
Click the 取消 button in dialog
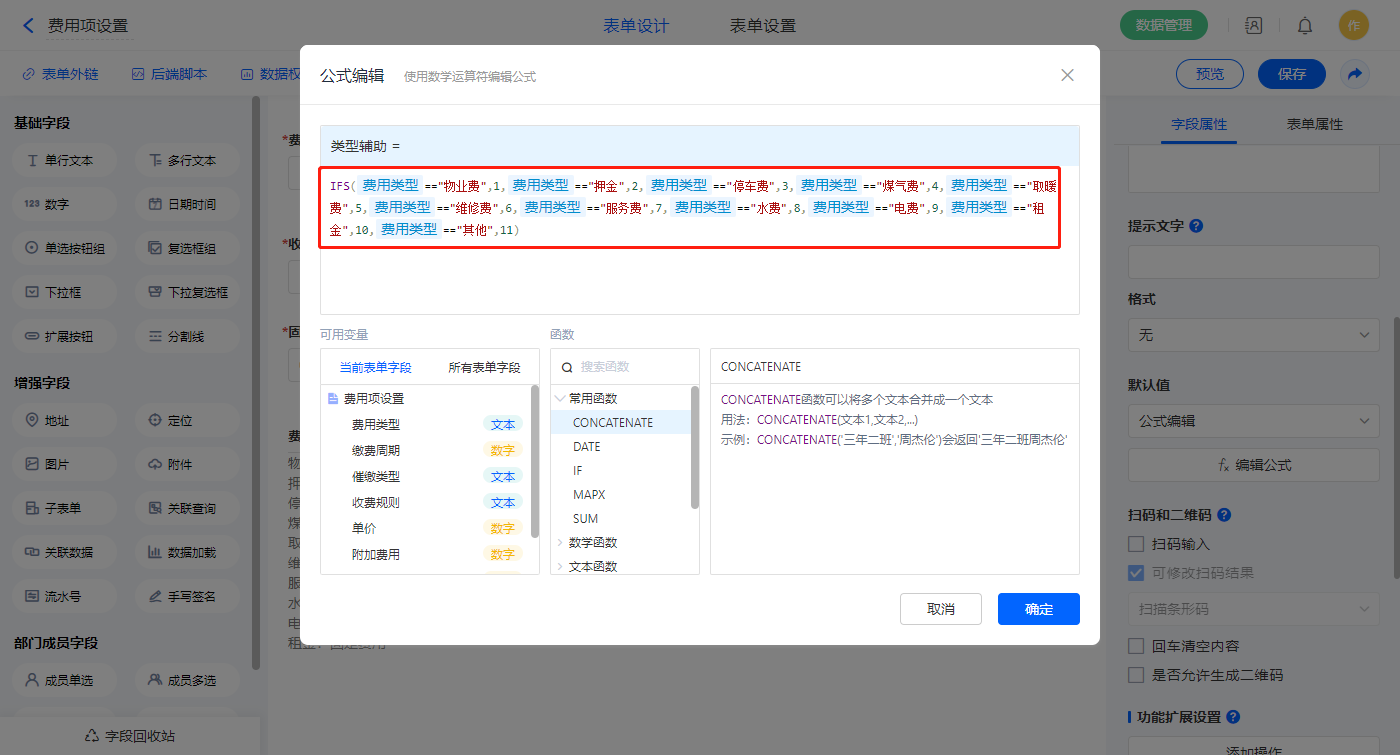tap(940, 609)
